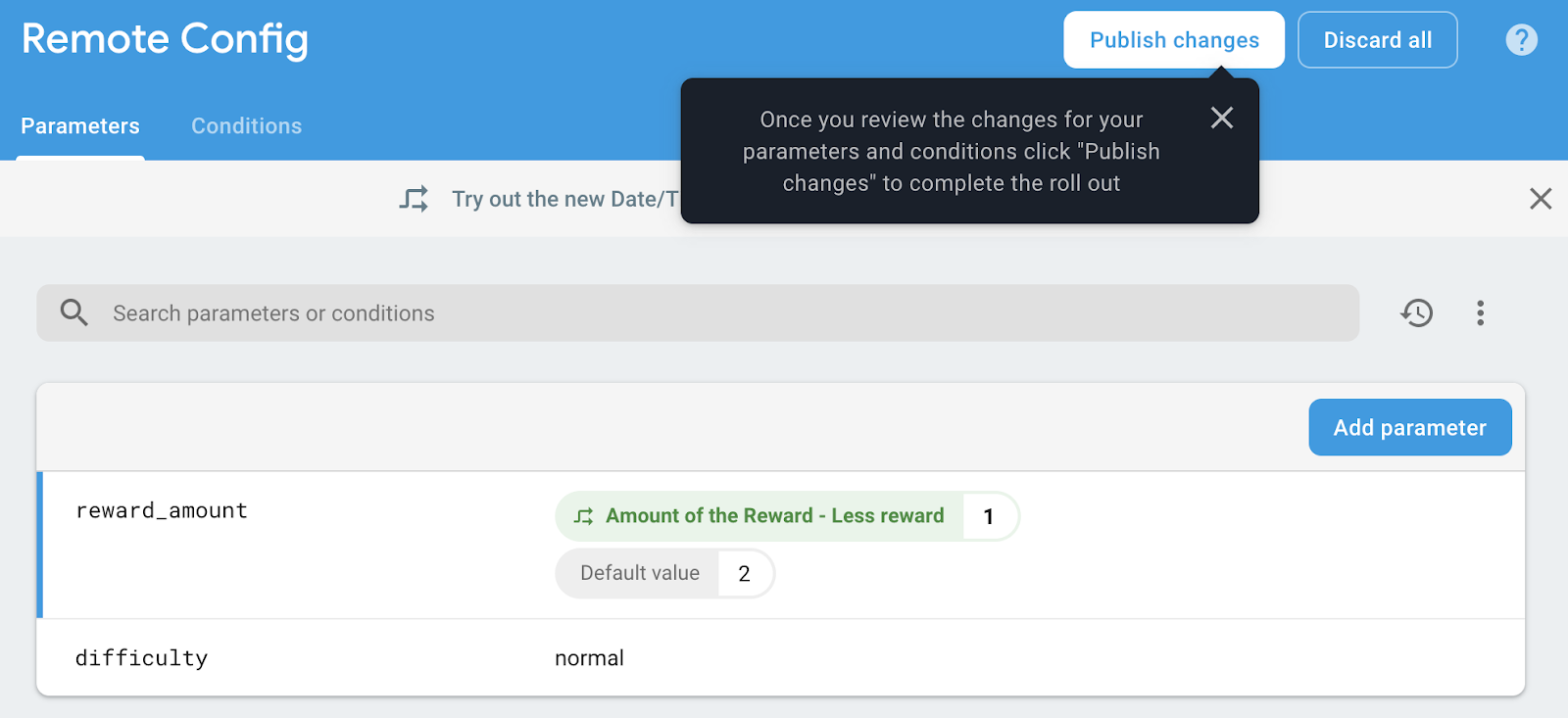
Task: Open the three-dot overflow menu
Action: pyautogui.click(x=1480, y=313)
